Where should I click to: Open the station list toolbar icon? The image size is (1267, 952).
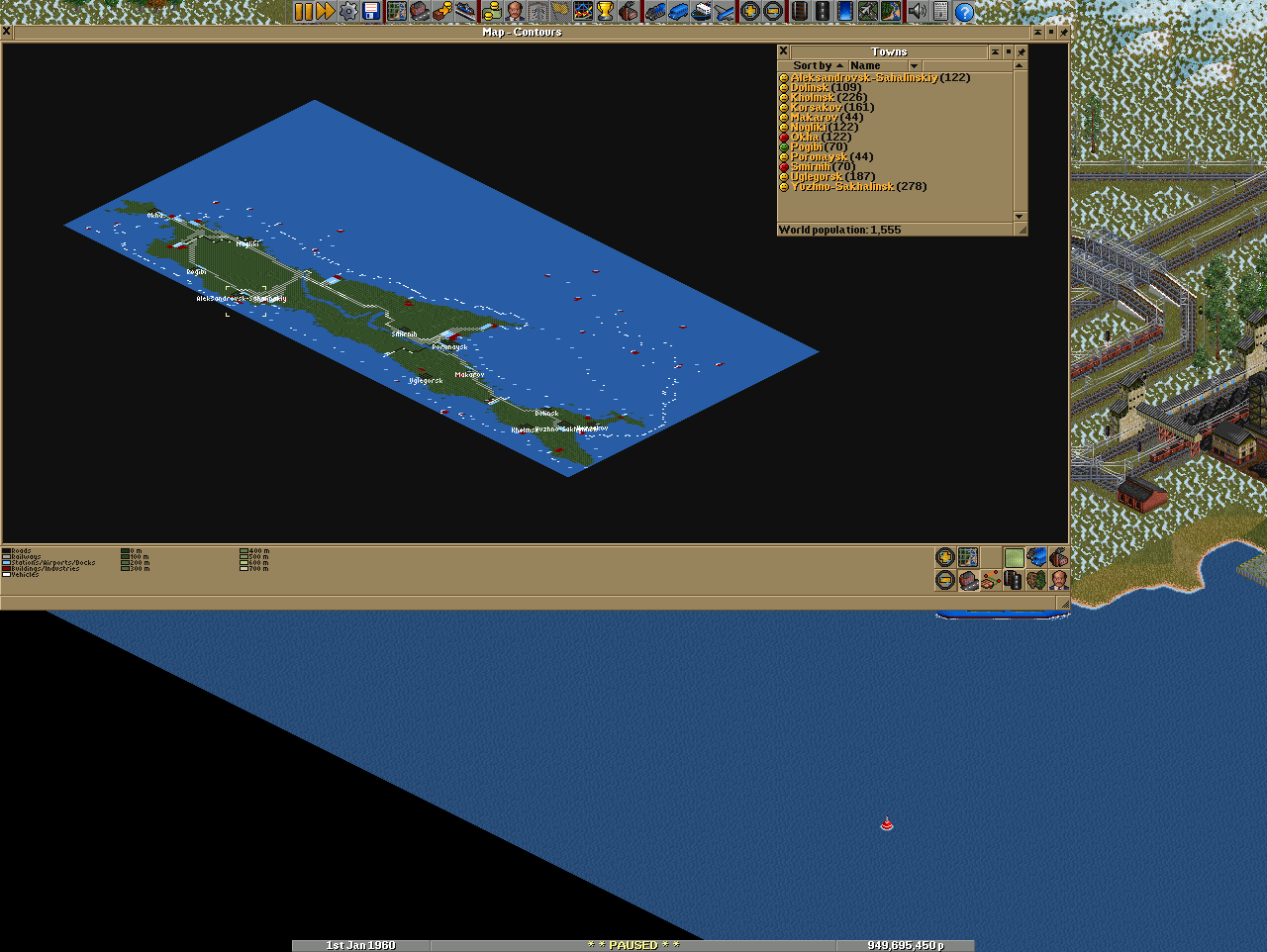pyautogui.click(x=464, y=12)
